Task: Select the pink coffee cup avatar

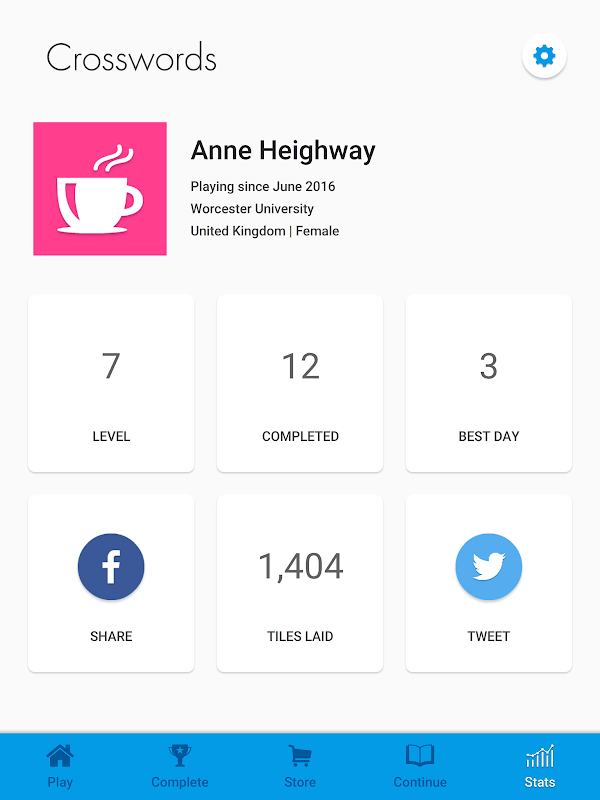Action: point(100,189)
